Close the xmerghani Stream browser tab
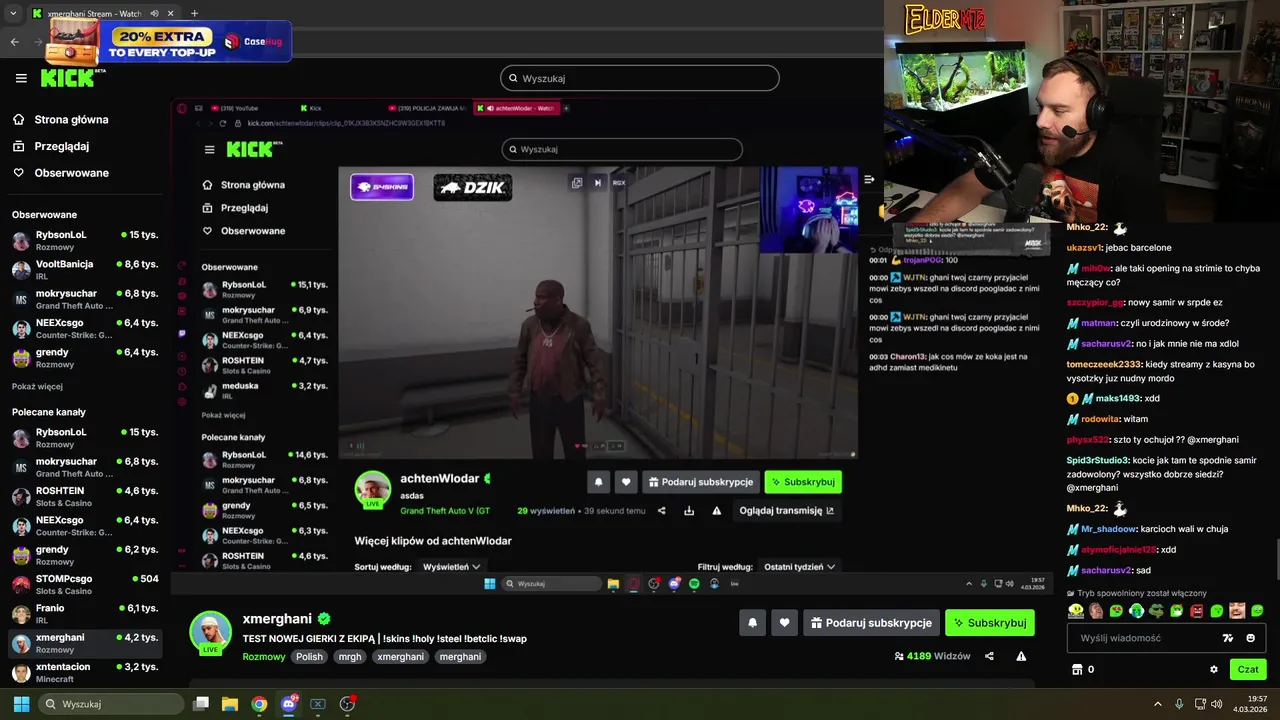Image resolution: width=1280 pixels, height=720 pixels. [x=171, y=14]
